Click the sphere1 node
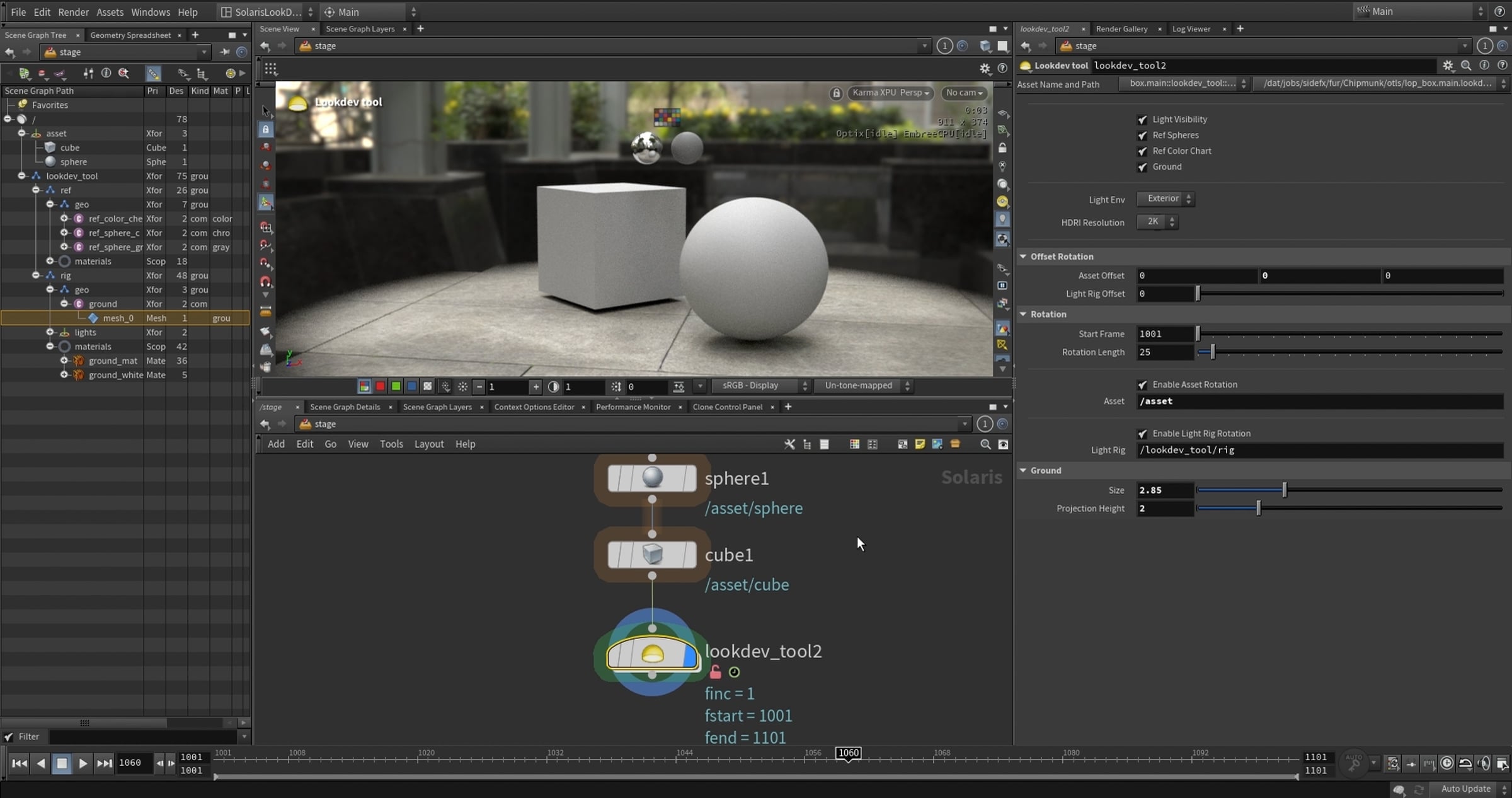 coord(652,478)
